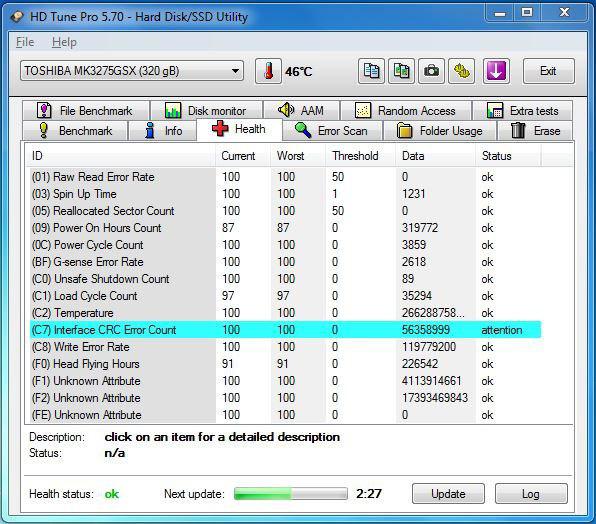Open the AAM tab
596x524 pixels.
point(301,111)
